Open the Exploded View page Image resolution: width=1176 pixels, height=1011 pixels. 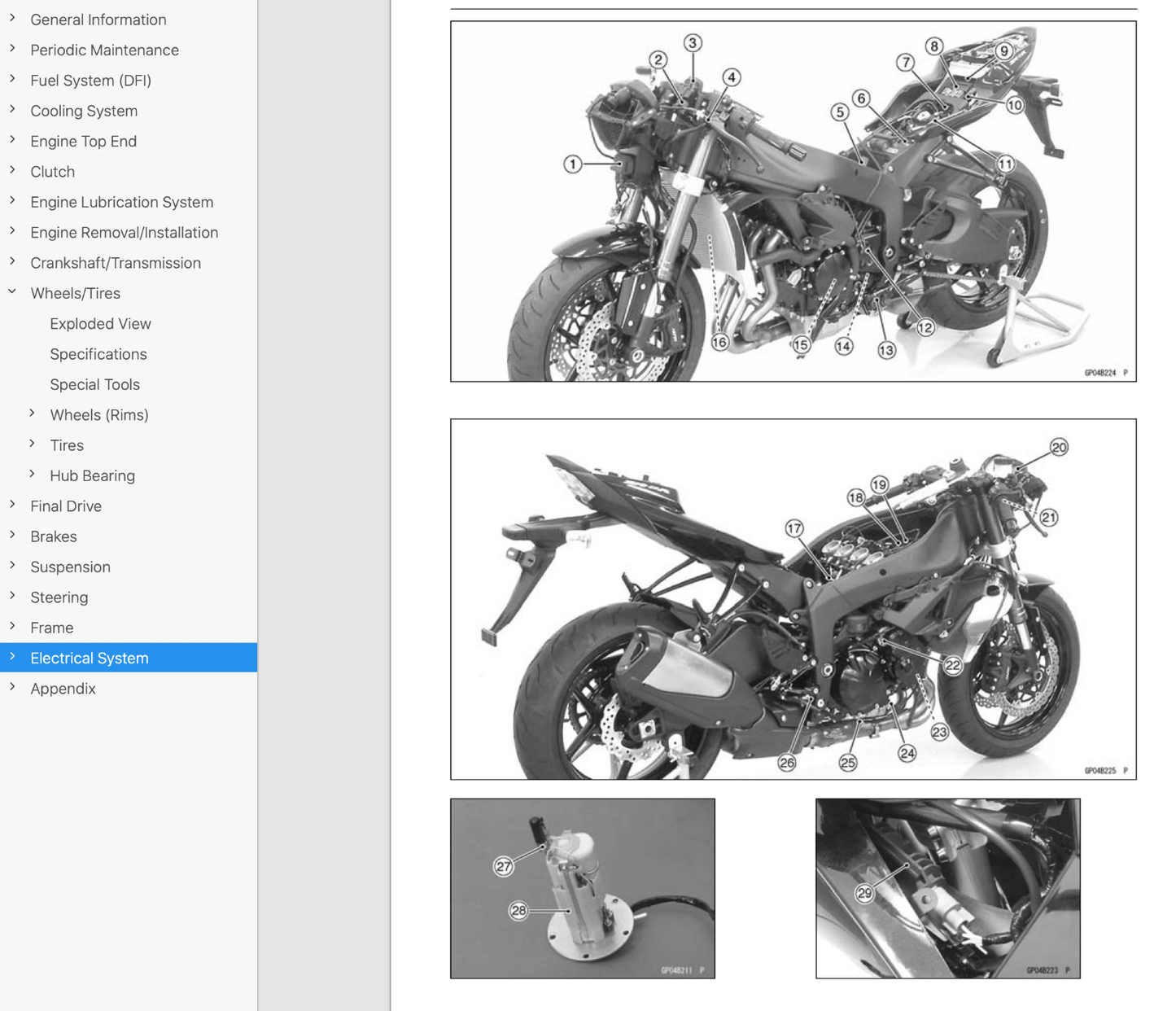[100, 323]
